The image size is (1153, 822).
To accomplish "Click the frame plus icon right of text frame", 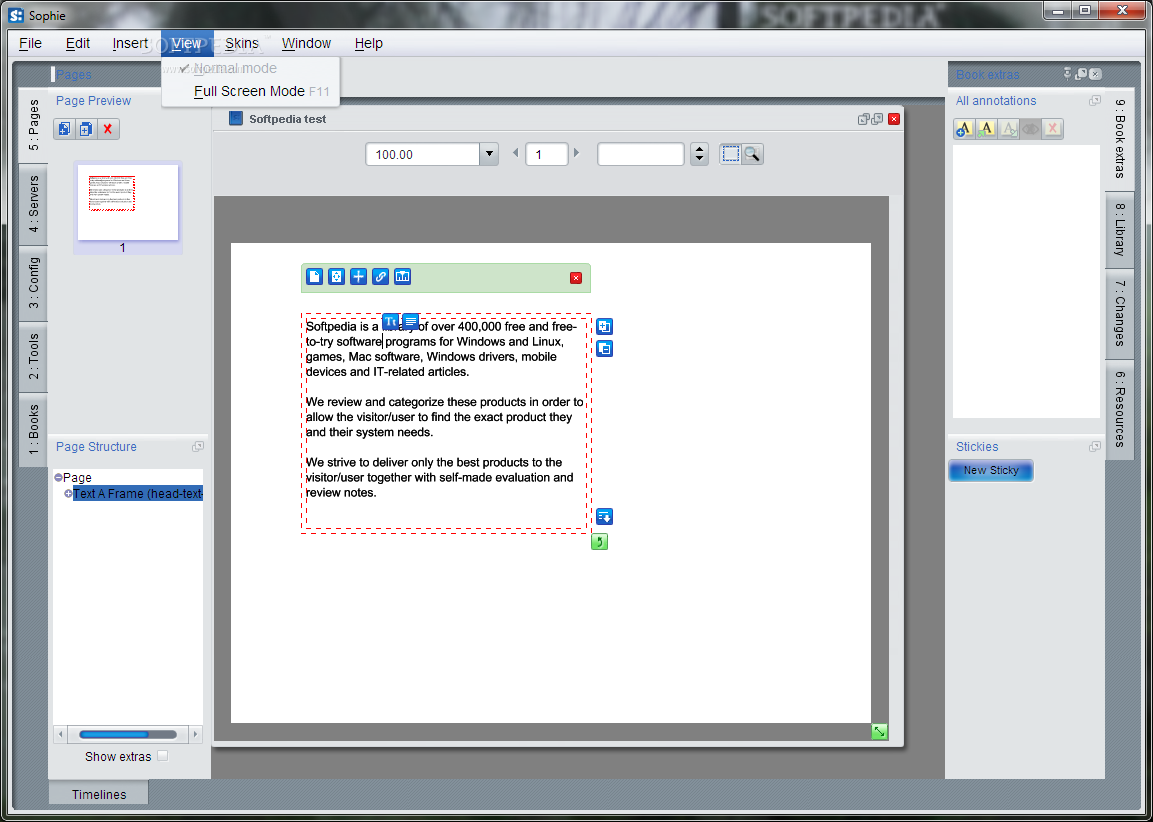I will click(x=604, y=326).
